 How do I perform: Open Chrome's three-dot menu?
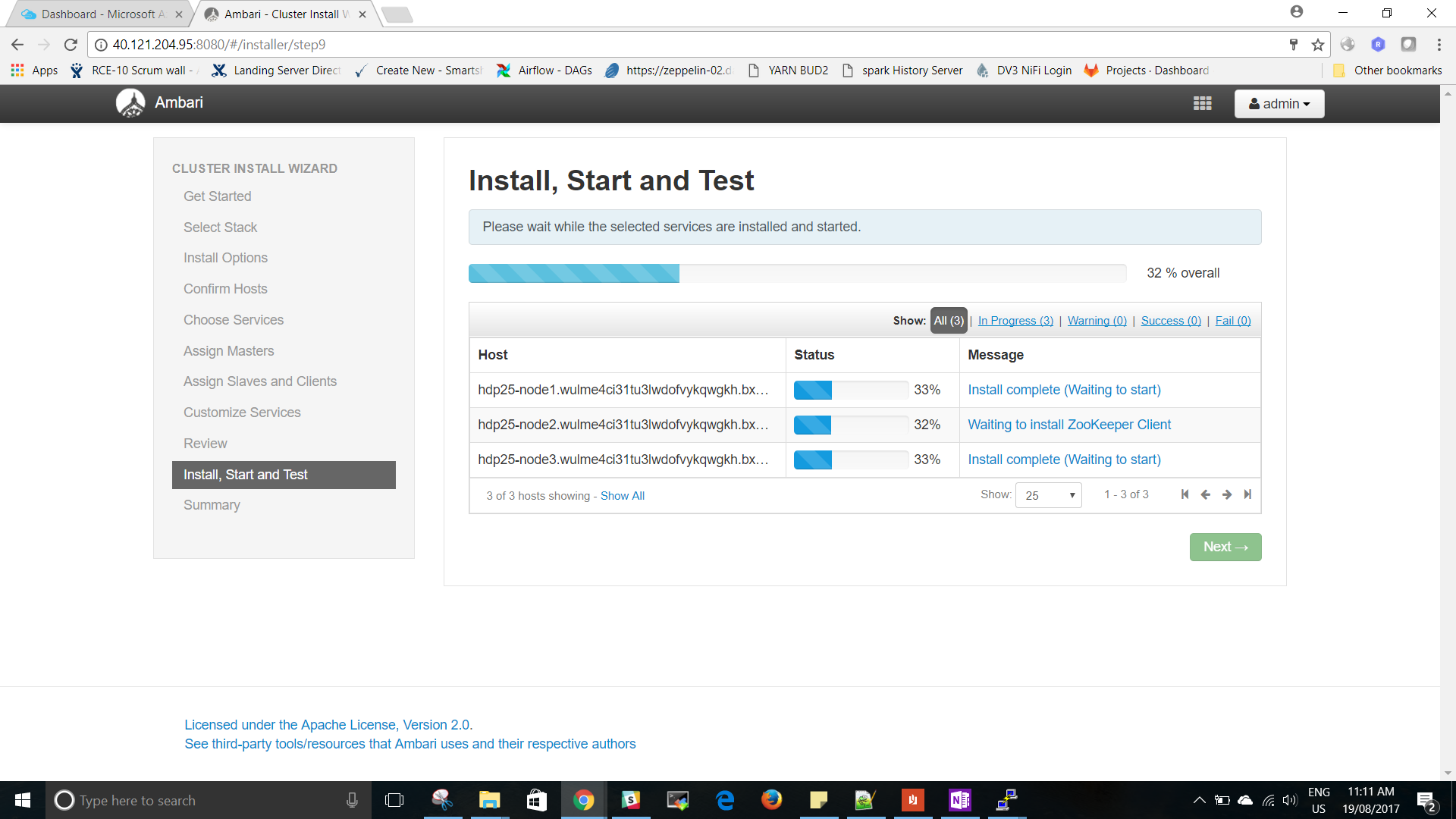click(1439, 45)
